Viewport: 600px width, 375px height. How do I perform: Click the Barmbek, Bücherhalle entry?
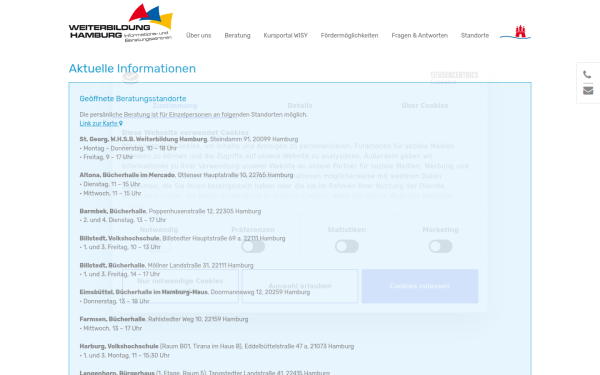click(170, 211)
